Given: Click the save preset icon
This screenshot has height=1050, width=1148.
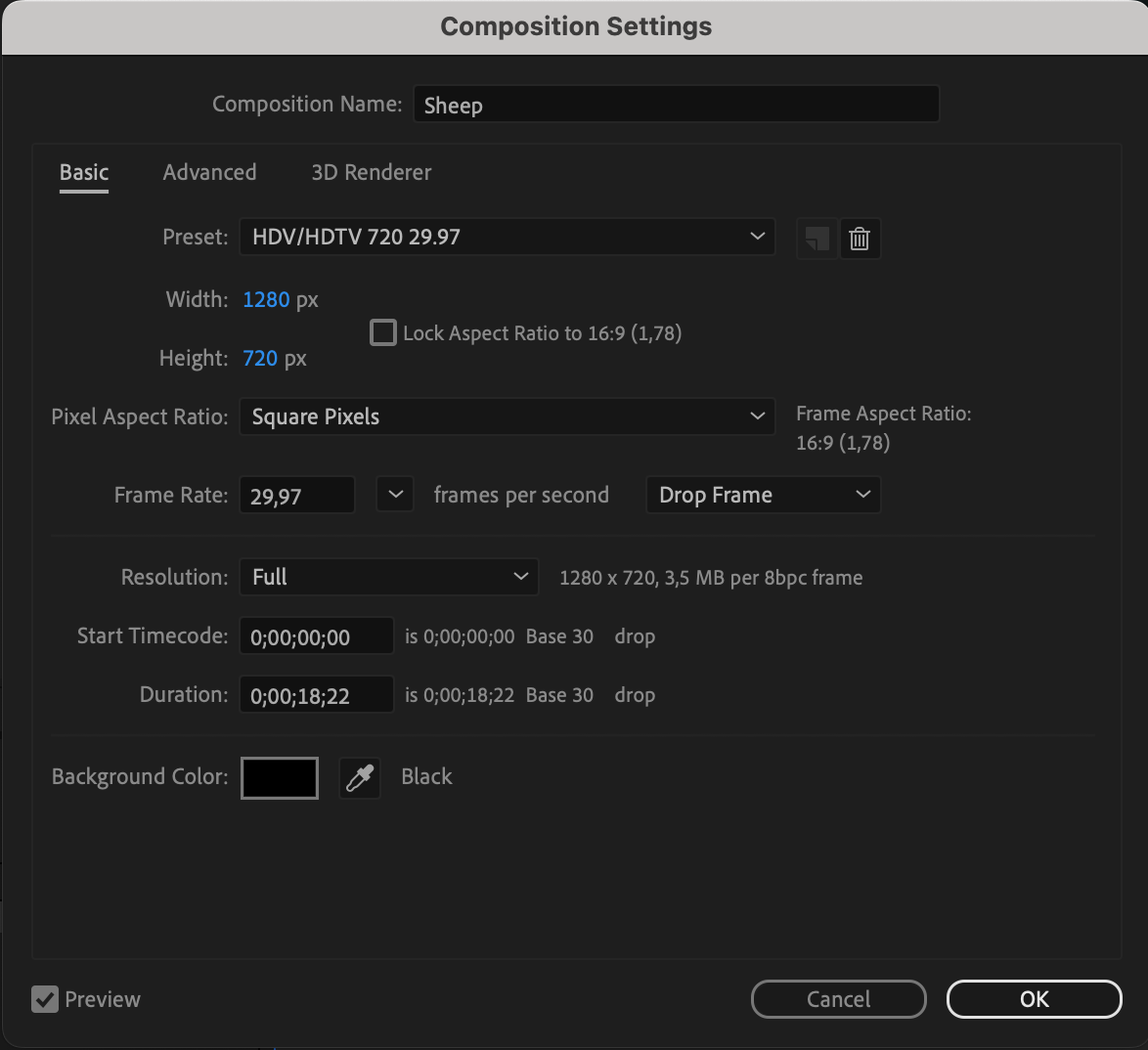Looking at the screenshot, I should [x=816, y=239].
